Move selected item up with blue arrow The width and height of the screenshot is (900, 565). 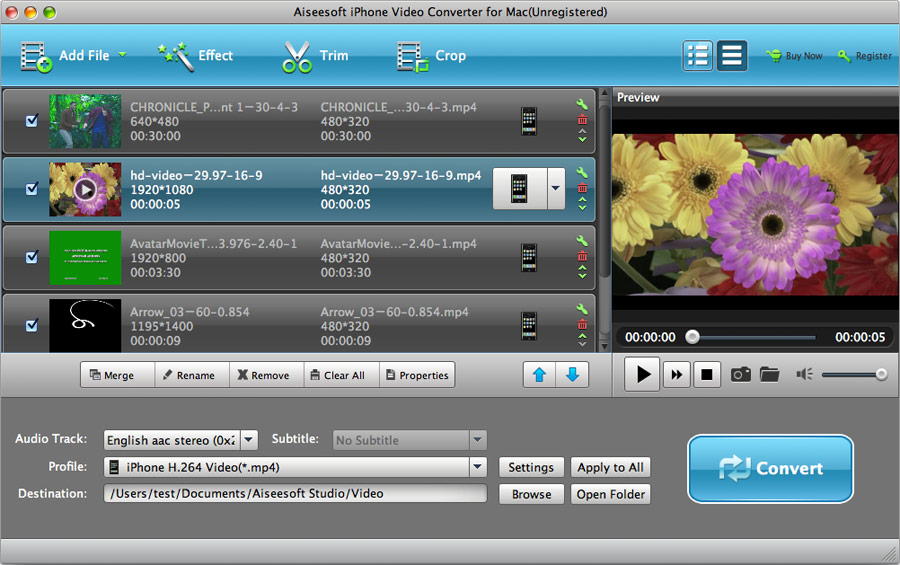[x=539, y=375]
